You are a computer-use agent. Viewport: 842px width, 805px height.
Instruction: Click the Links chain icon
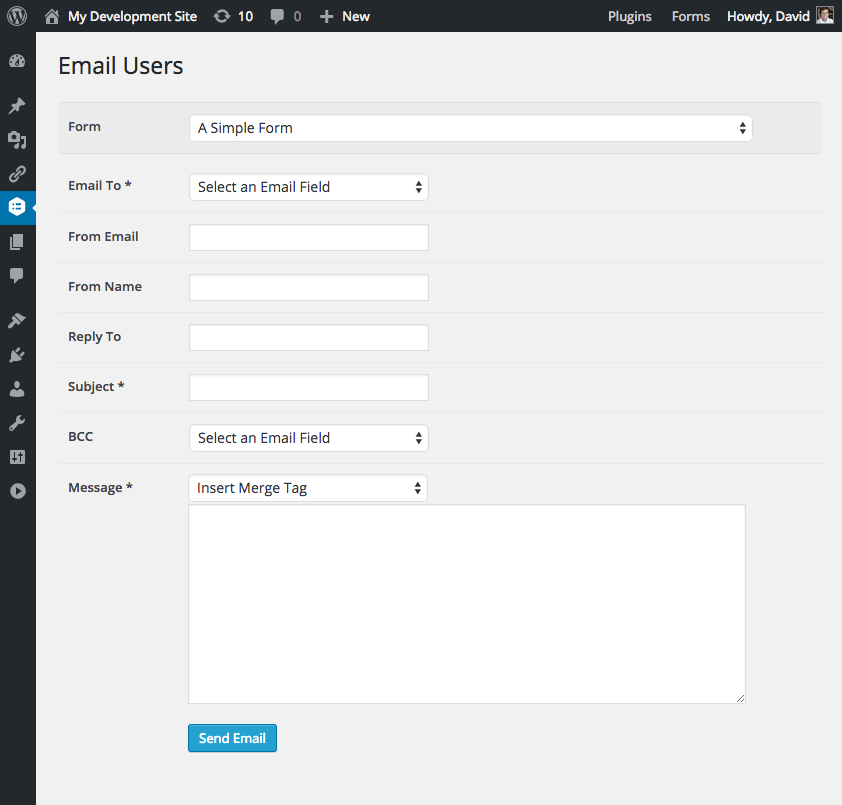click(x=17, y=174)
